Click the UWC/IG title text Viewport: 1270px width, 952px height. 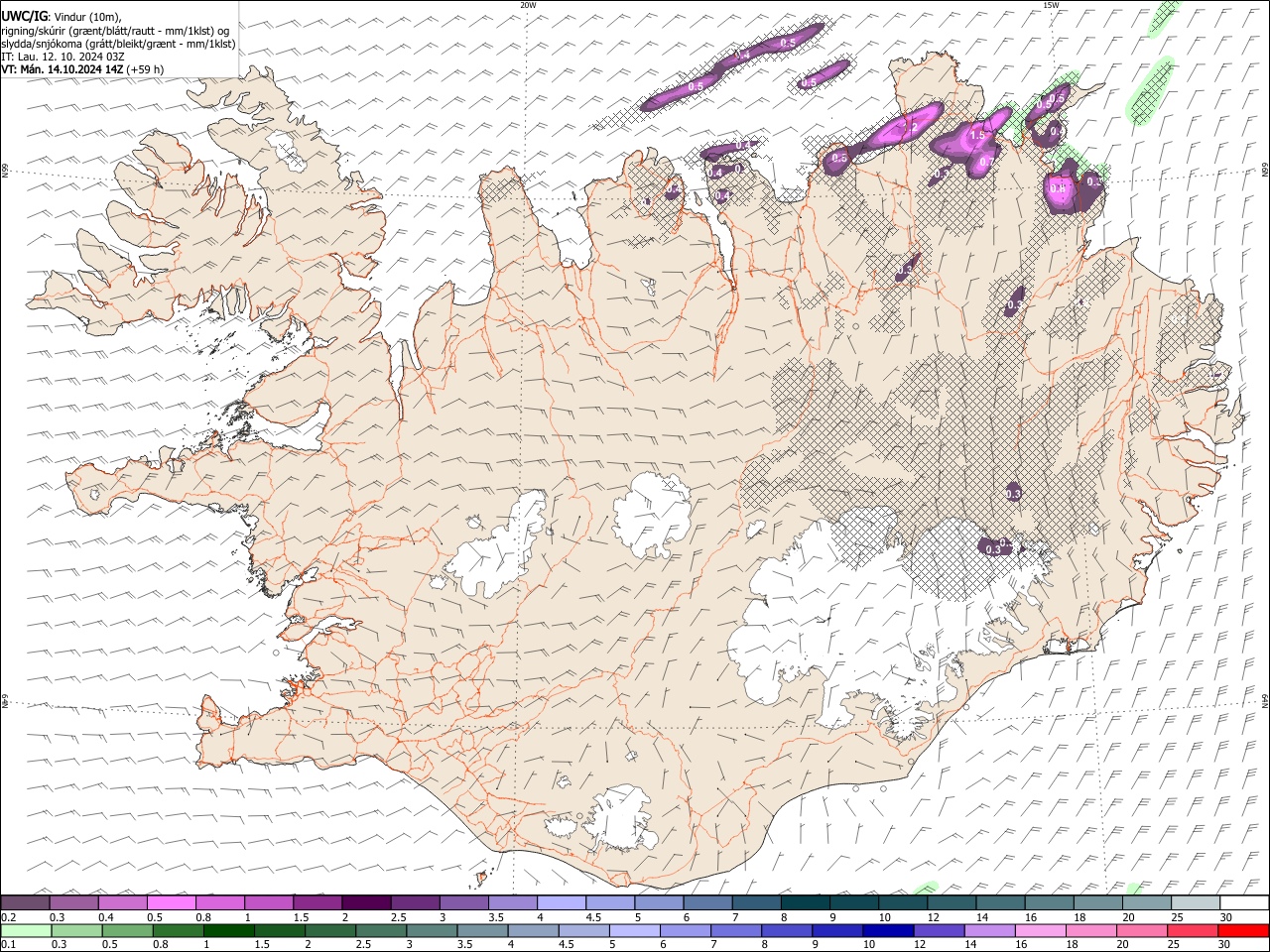24,17
